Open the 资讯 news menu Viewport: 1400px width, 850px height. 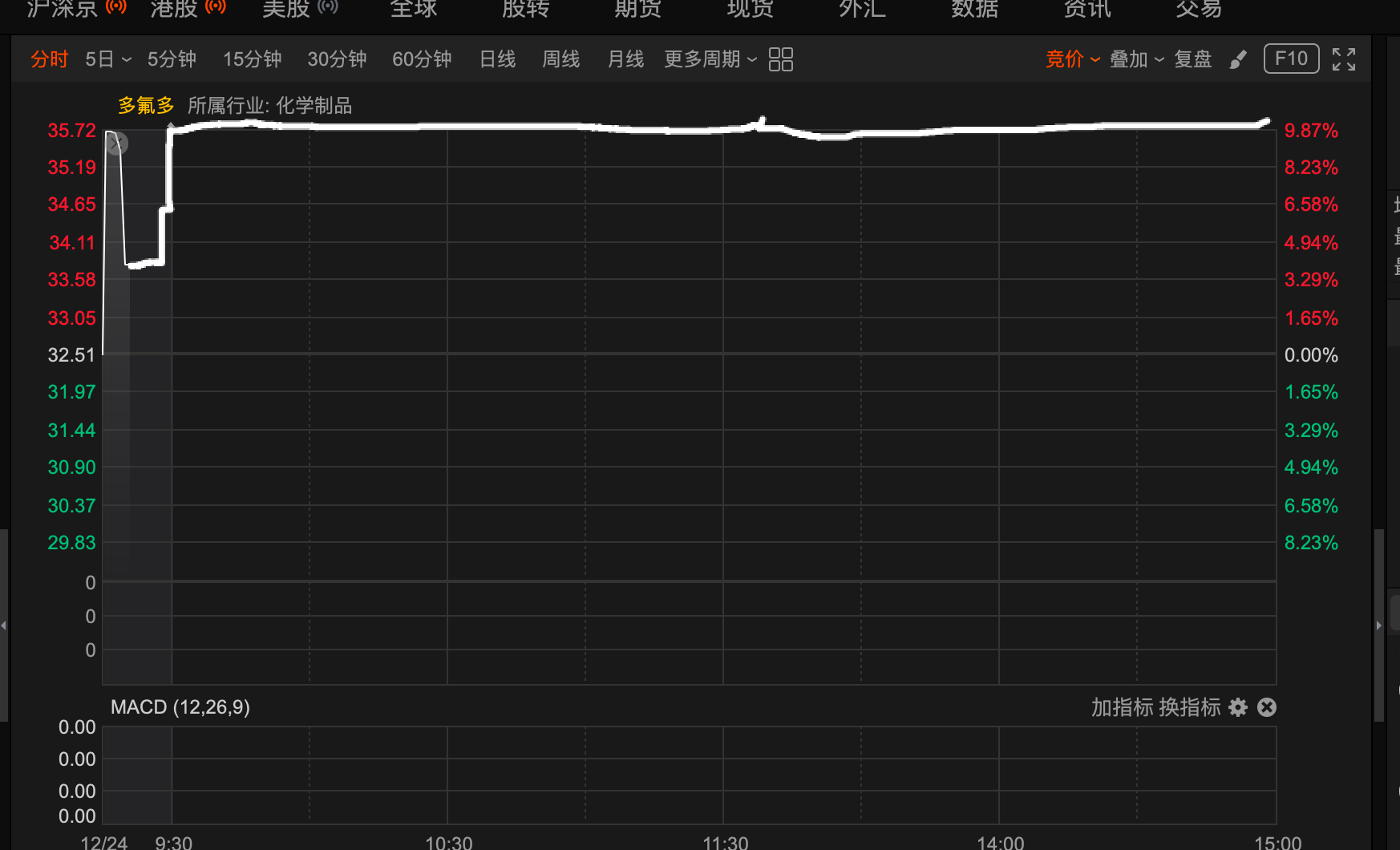(x=1087, y=8)
